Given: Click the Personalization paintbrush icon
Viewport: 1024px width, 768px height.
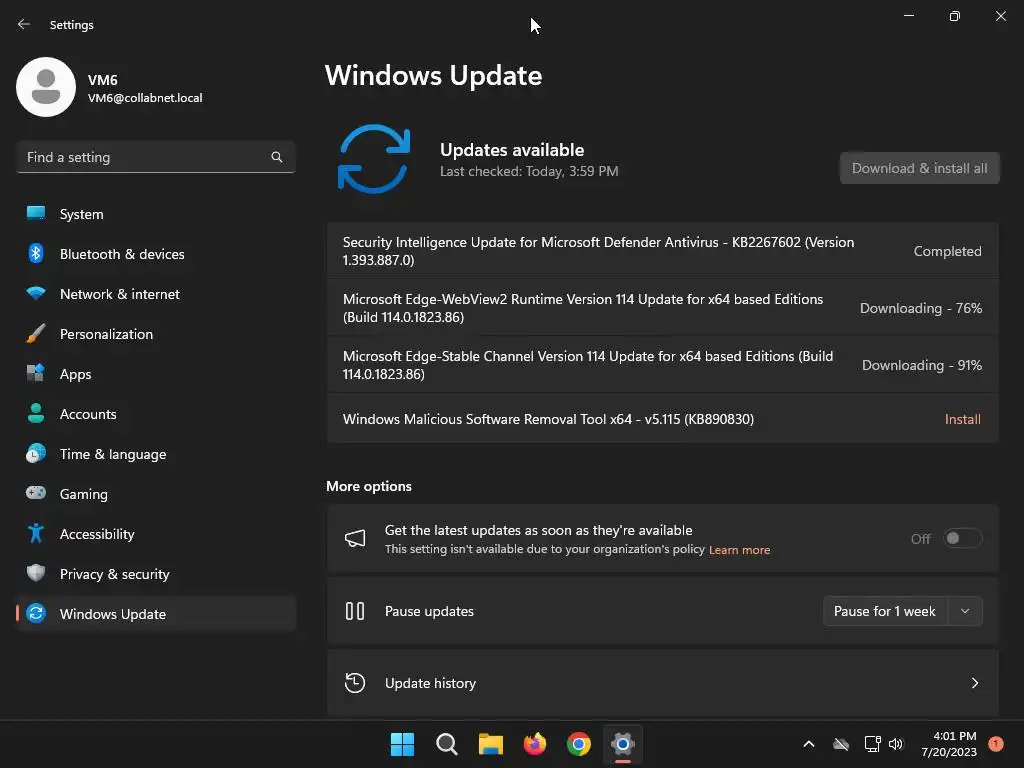Looking at the screenshot, I should [x=36, y=334].
